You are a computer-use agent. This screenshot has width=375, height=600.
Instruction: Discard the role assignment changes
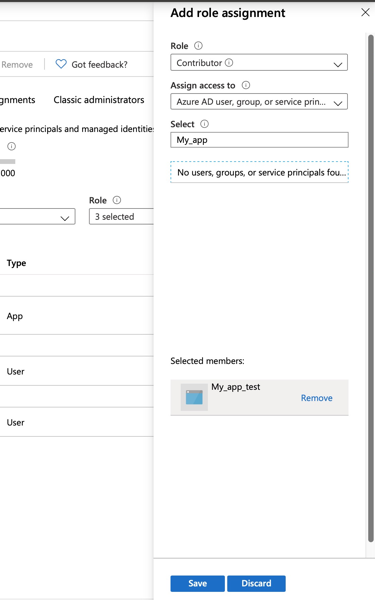coord(256,583)
